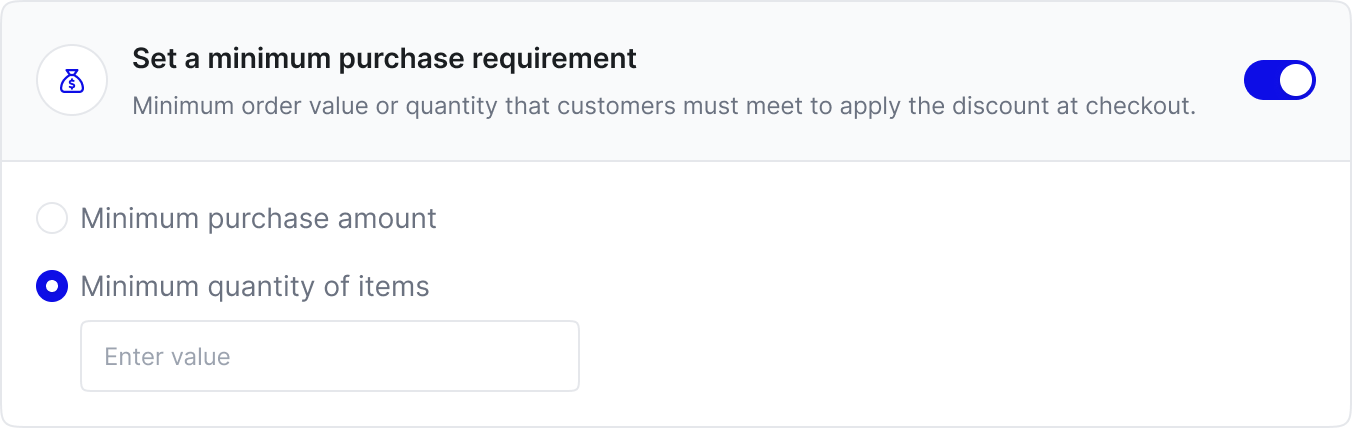Click the Minimum quantity of items radio button
Image resolution: width=1352 pixels, height=428 pixels.
[52, 288]
